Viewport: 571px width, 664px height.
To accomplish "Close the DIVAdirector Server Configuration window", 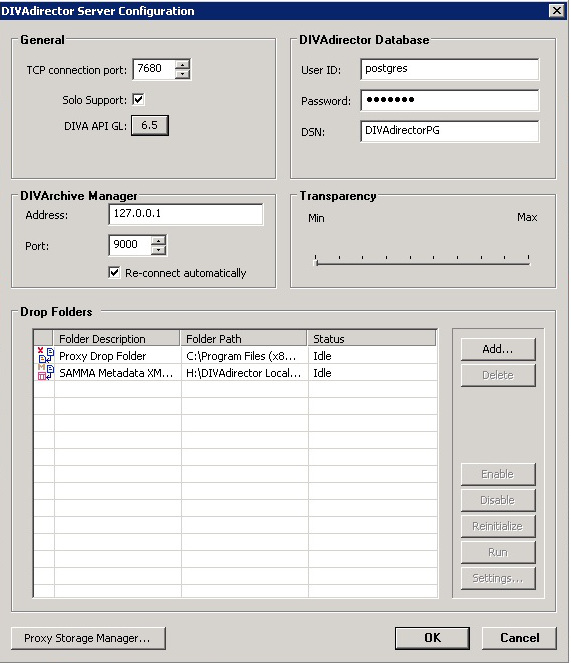I will [x=557, y=11].
